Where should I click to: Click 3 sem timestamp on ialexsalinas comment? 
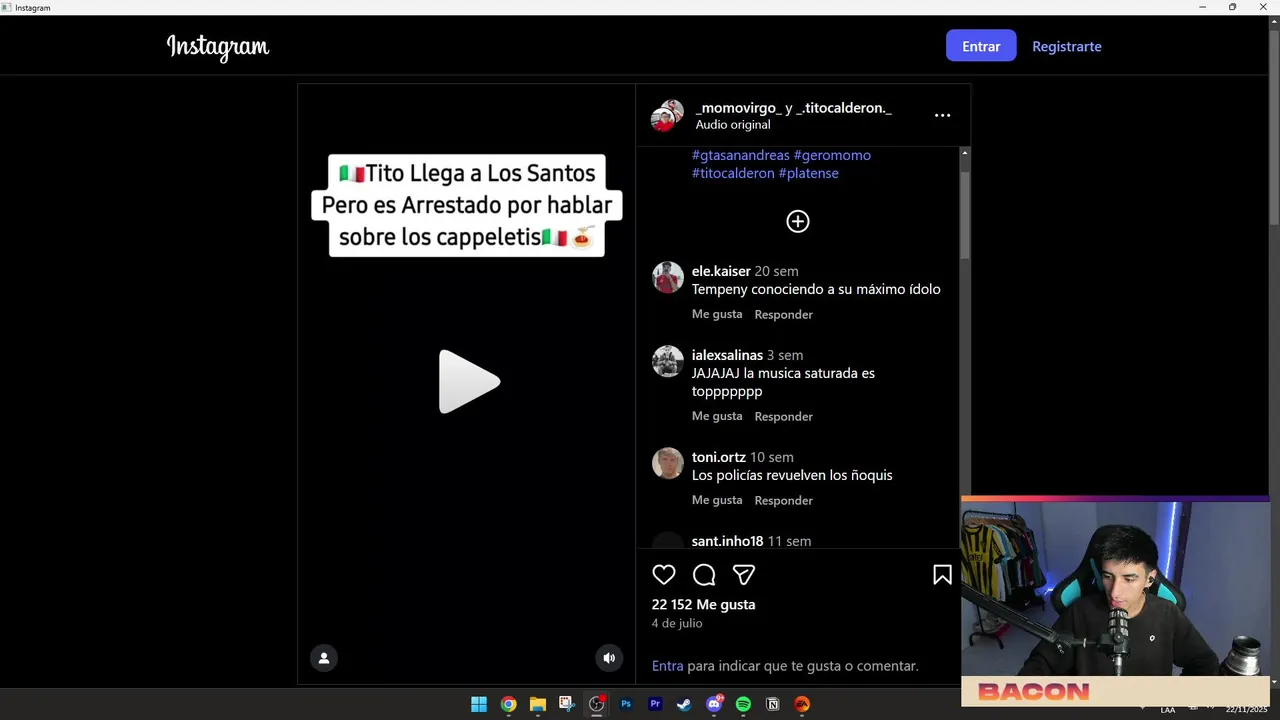click(x=785, y=355)
